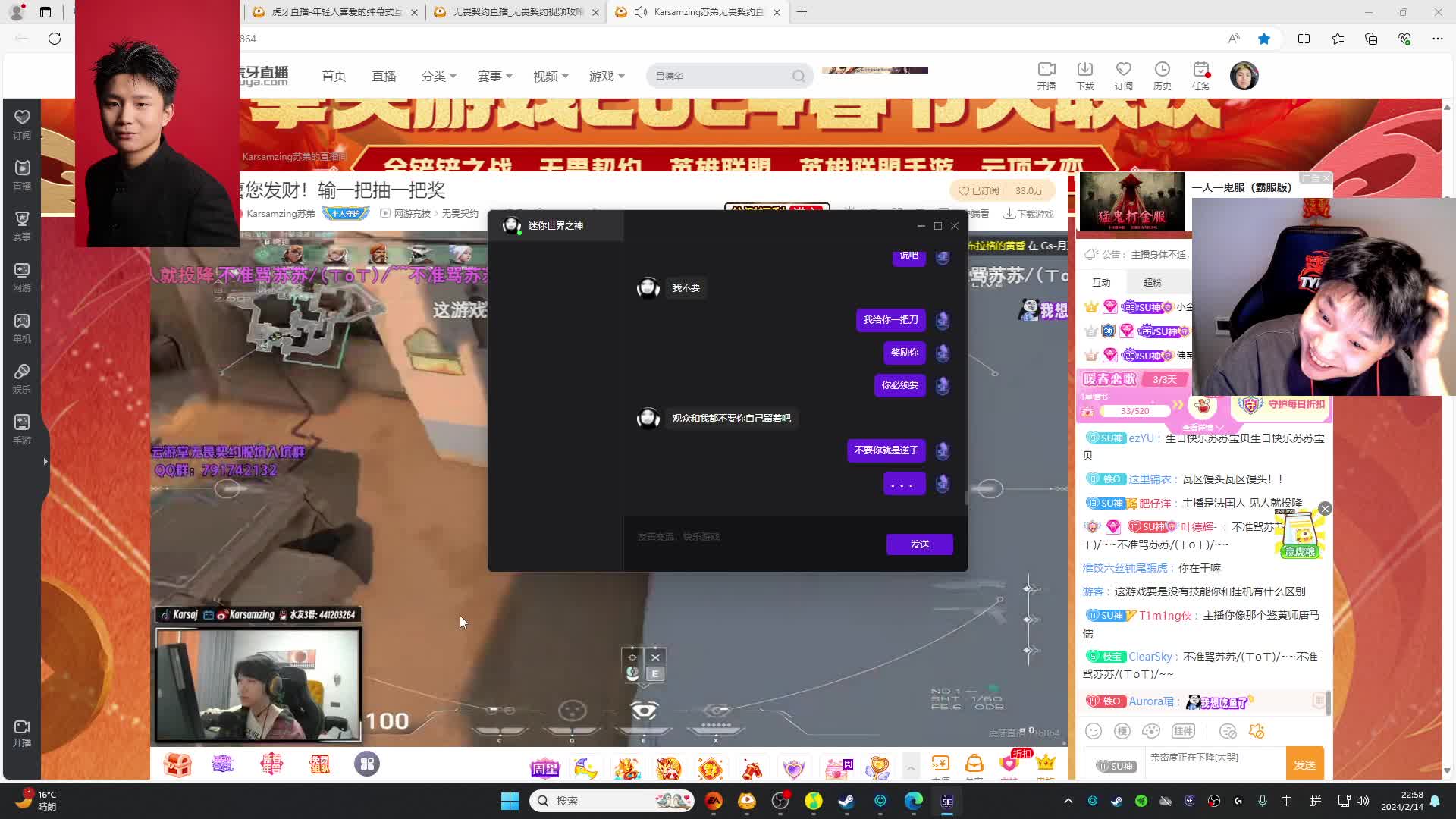The width and height of the screenshot is (1456, 819).
Task: Expand the 游戏 dropdown menu
Action: pos(607,76)
